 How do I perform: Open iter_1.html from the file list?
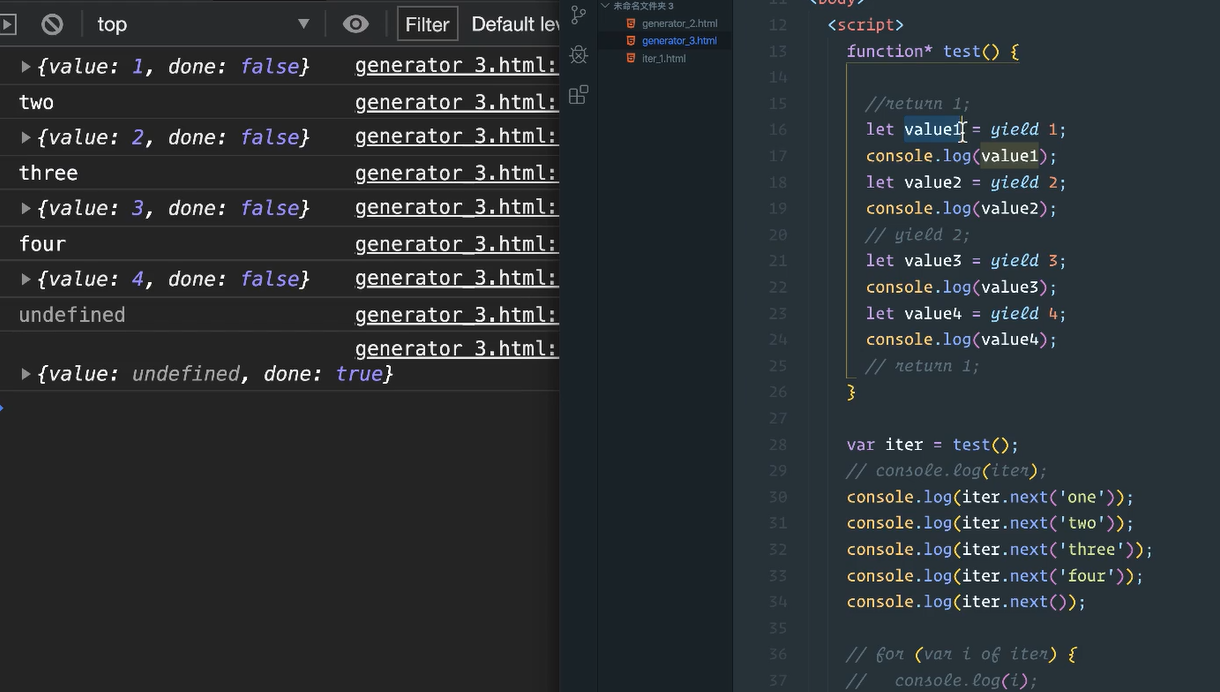(664, 58)
